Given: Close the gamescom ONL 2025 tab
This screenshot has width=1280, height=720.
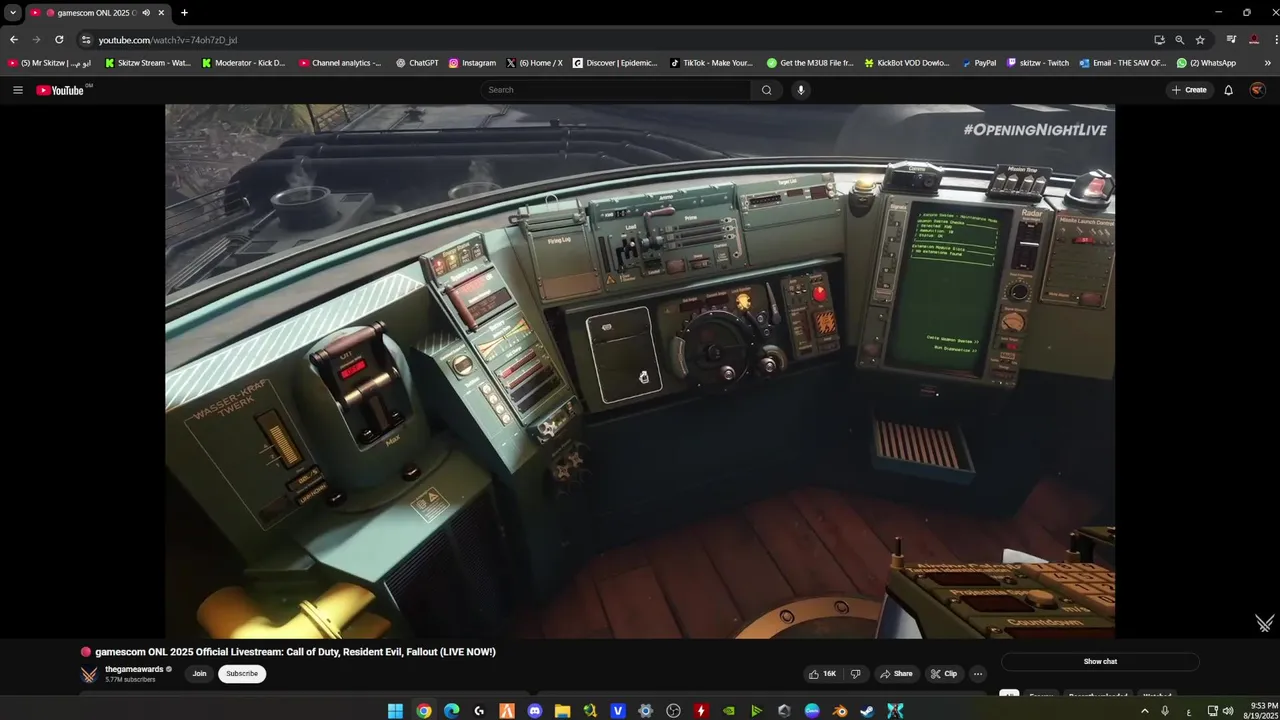Looking at the screenshot, I should pyautogui.click(x=161, y=13).
